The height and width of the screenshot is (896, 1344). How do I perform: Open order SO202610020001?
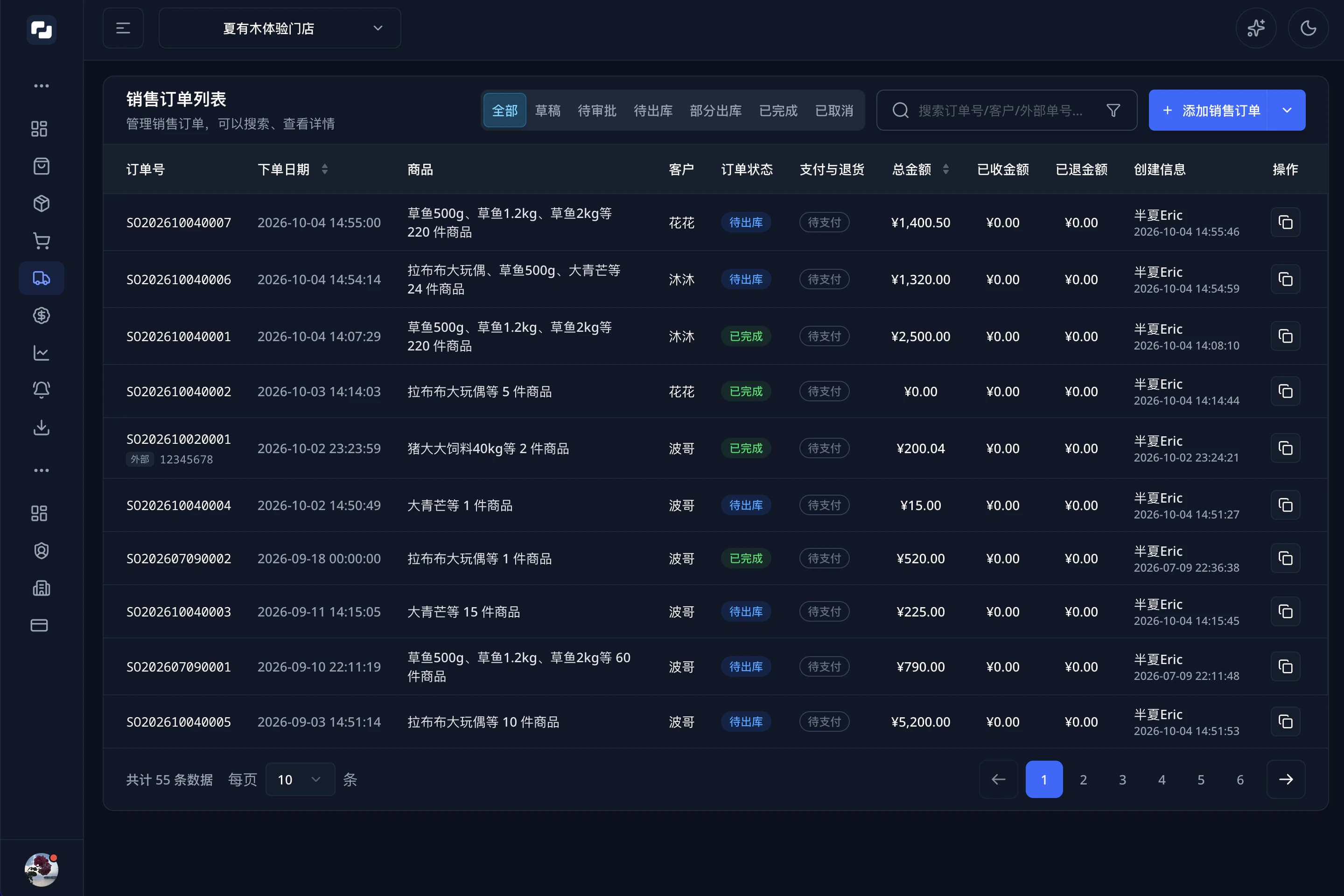tap(178, 439)
